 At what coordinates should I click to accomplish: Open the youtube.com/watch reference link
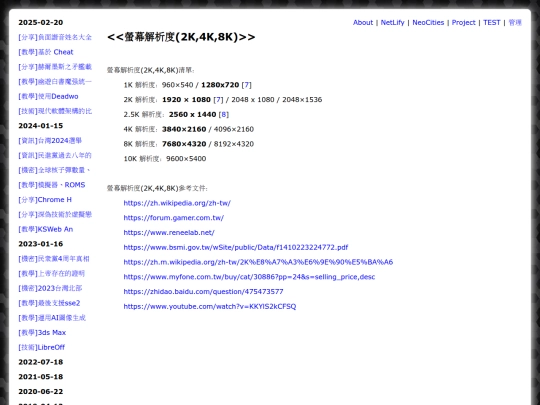(x=210, y=307)
